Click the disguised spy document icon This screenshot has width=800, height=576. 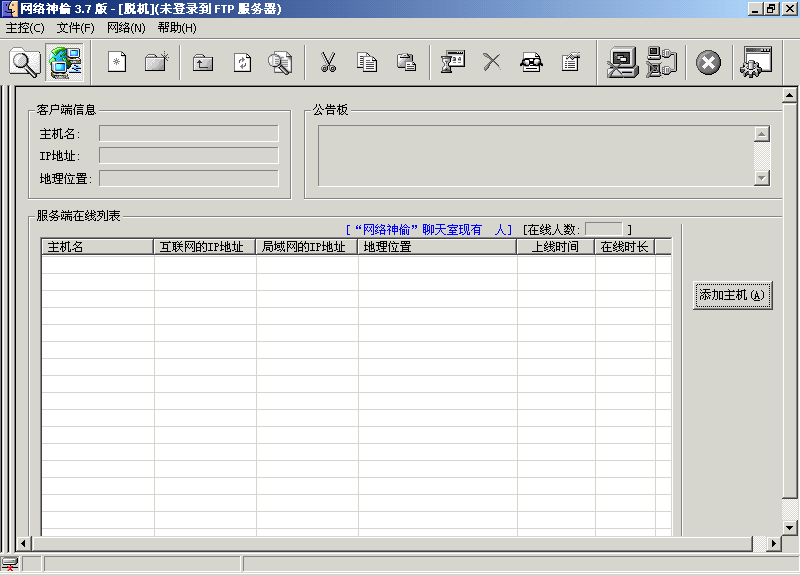point(531,62)
